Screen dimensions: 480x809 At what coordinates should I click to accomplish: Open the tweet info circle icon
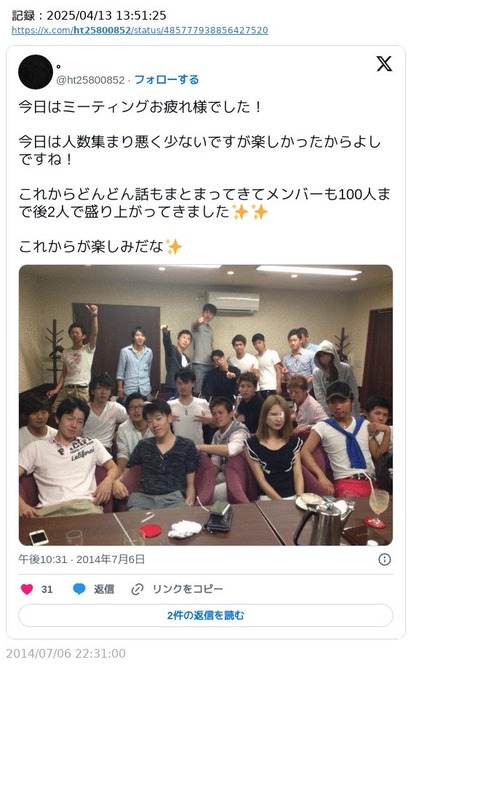coord(385,559)
